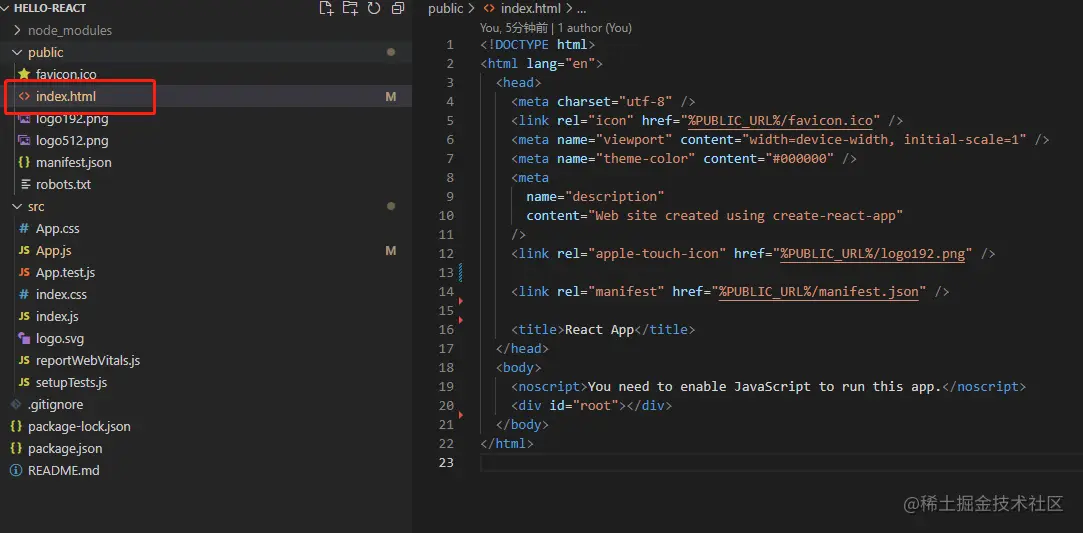Screen dimensions: 1083x533
Task: Click the JS icon beside setupTests.js
Action: pyautogui.click(x=24, y=382)
